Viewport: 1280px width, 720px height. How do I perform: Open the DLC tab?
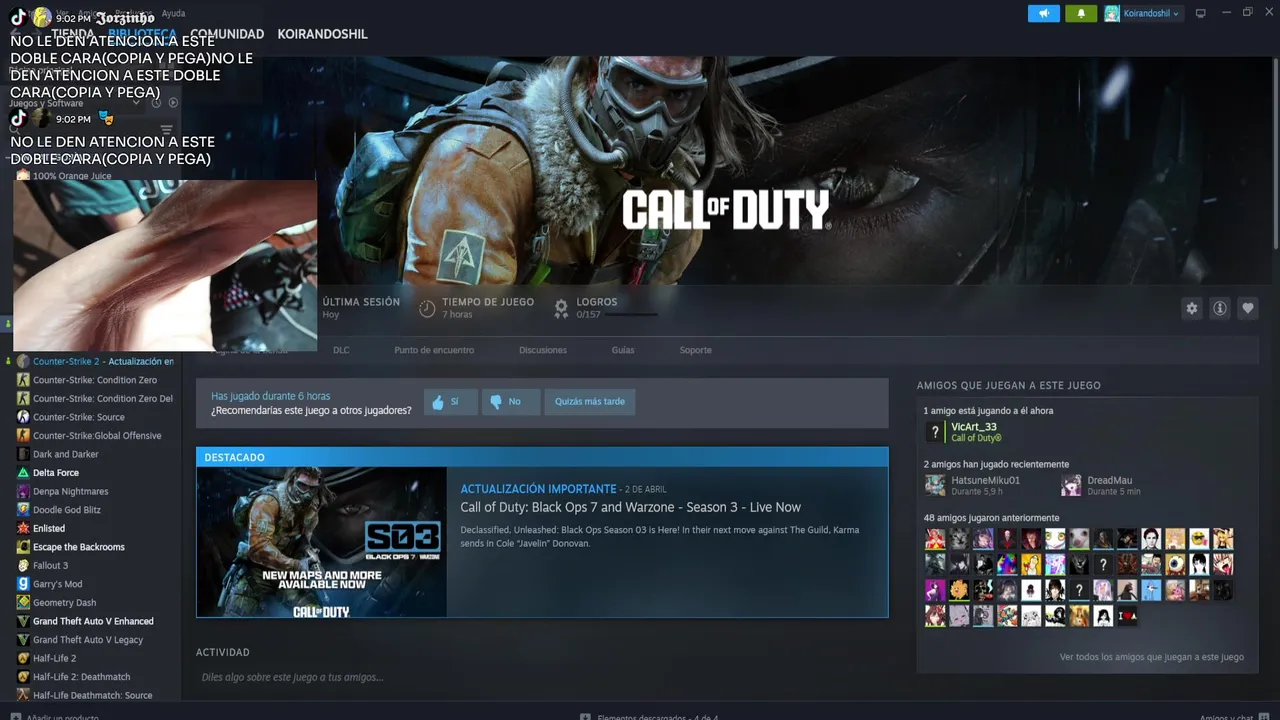pyautogui.click(x=341, y=350)
